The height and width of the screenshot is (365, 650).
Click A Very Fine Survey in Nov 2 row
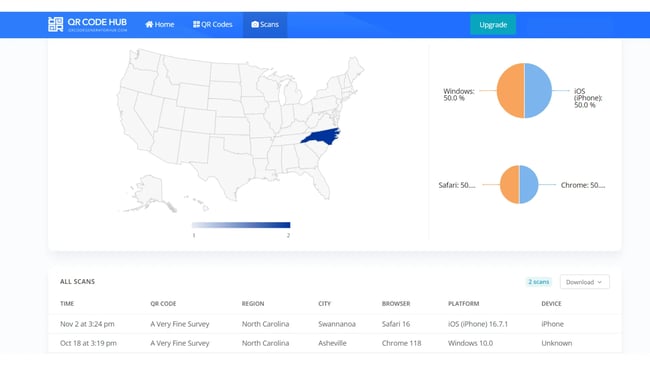click(x=180, y=324)
